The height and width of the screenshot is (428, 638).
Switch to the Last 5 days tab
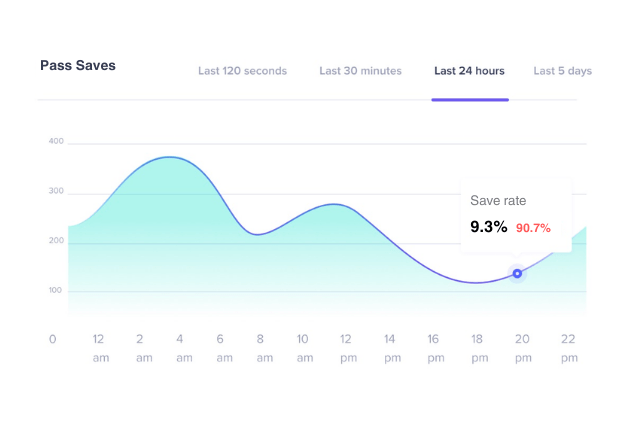click(x=562, y=71)
